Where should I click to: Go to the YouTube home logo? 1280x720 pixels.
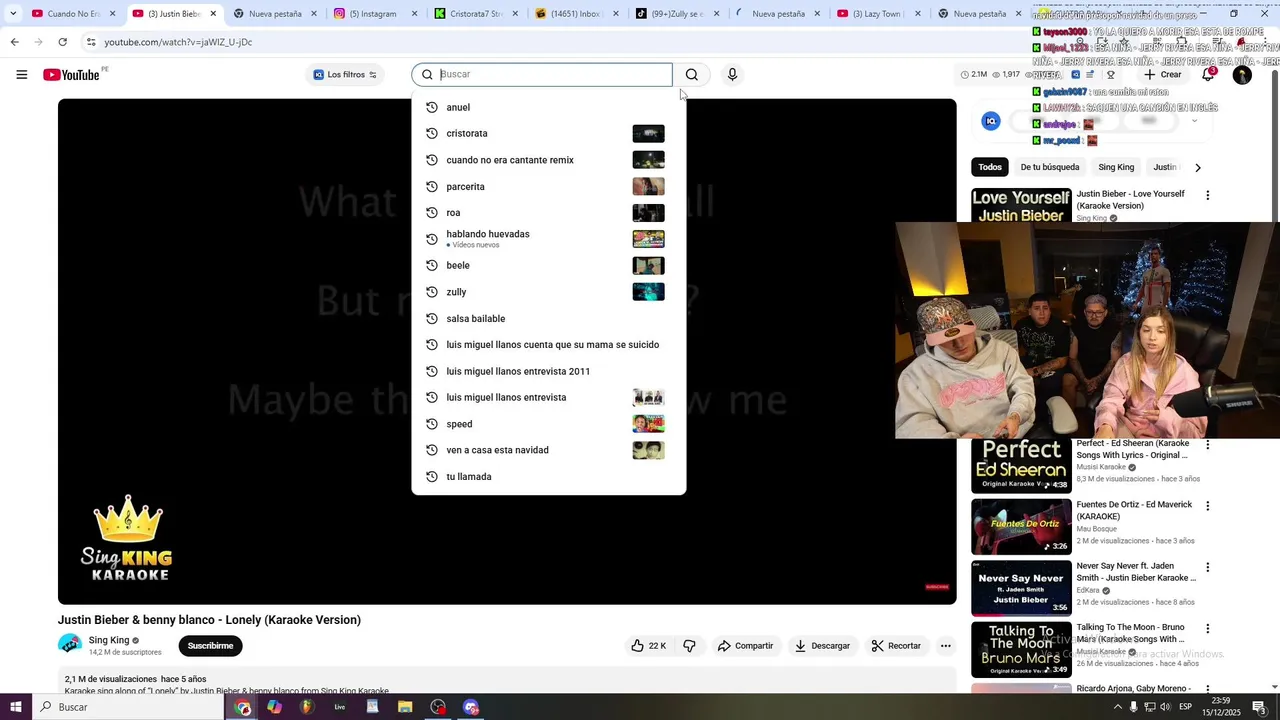click(x=72, y=75)
